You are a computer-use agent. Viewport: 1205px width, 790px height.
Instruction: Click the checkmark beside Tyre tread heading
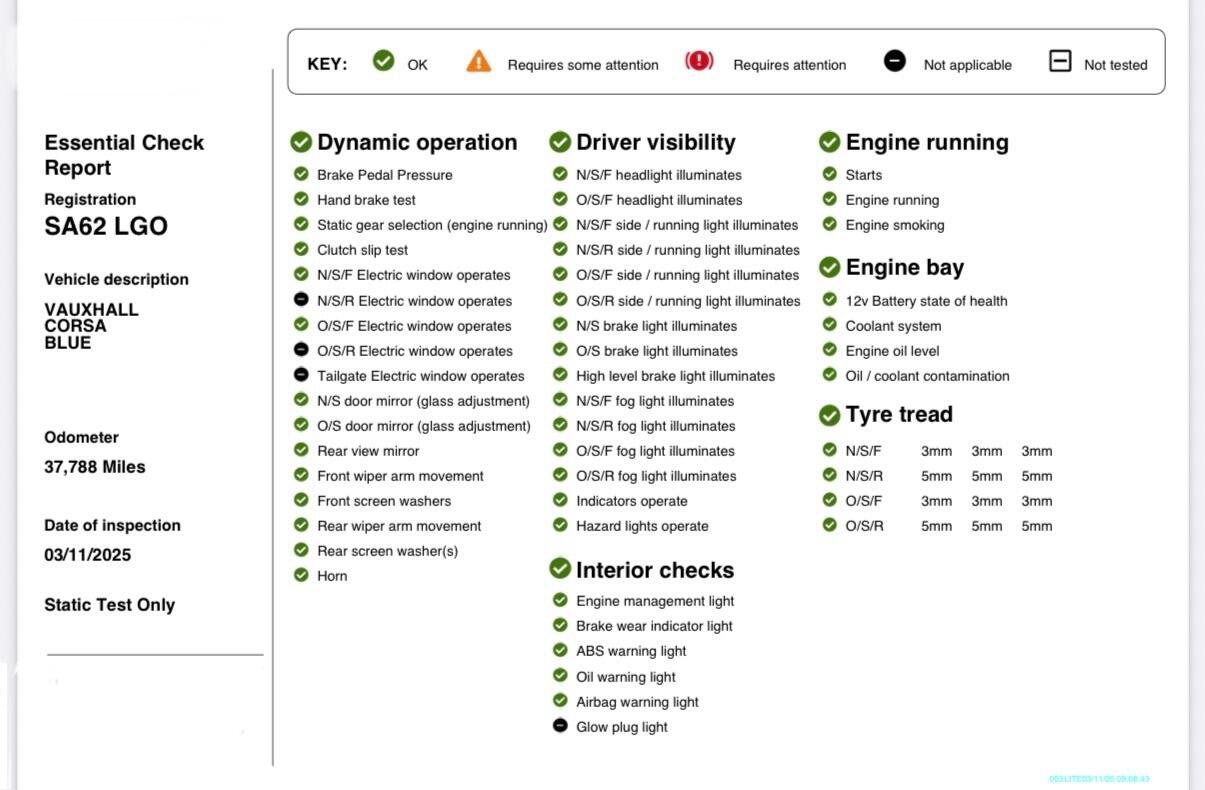click(829, 414)
